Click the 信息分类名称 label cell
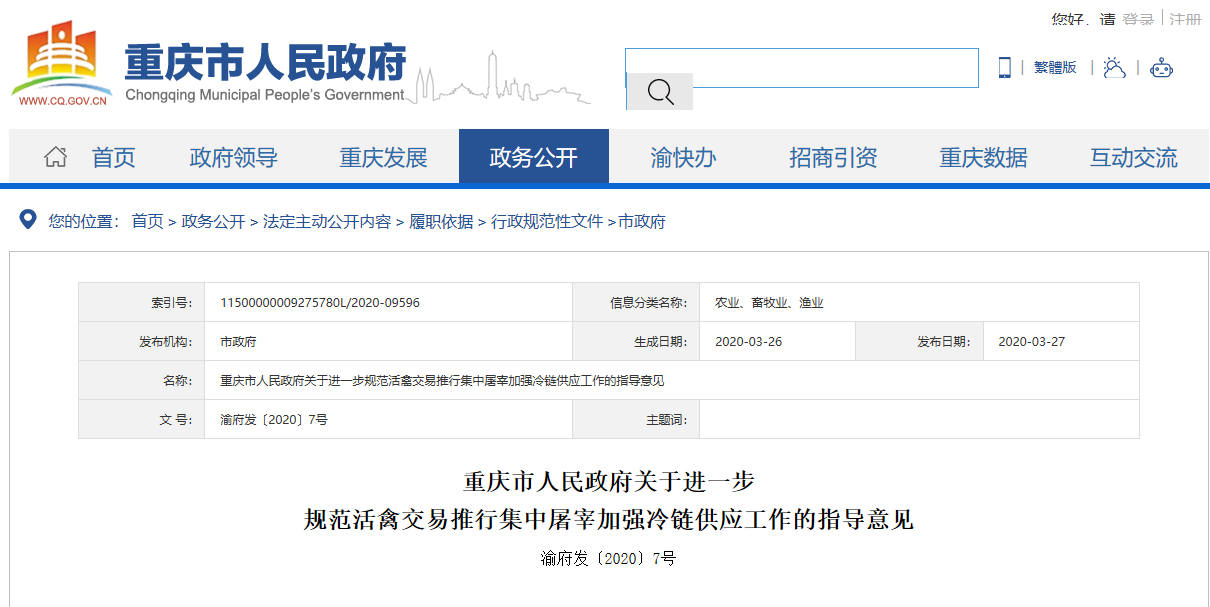Screen dimensions: 1210x607 click(636, 302)
